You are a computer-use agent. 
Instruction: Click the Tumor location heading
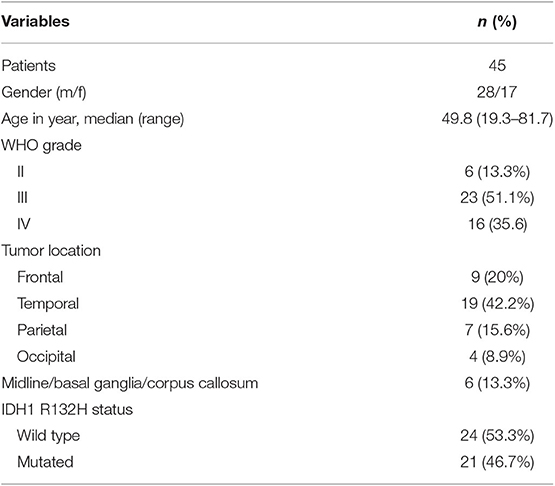tap(51, 251)
